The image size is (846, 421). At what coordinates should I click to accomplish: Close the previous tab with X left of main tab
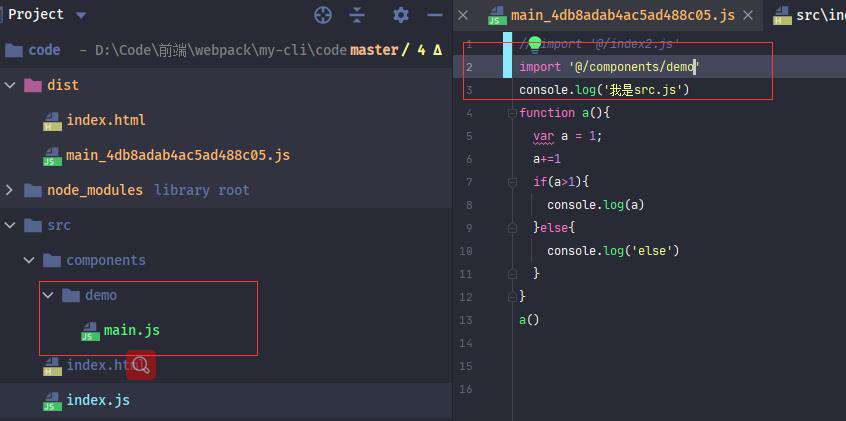(x=463, y=15)
